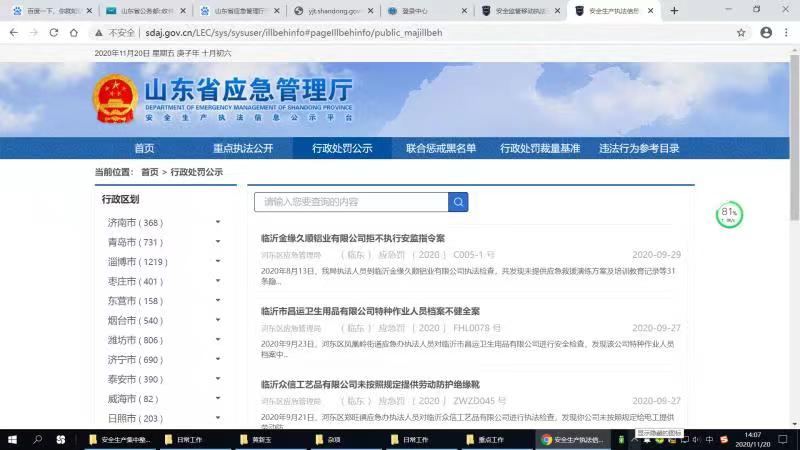Open Chrome three-dot menu
This screenshot has height=450, width=800.
(x=786, y=33)
